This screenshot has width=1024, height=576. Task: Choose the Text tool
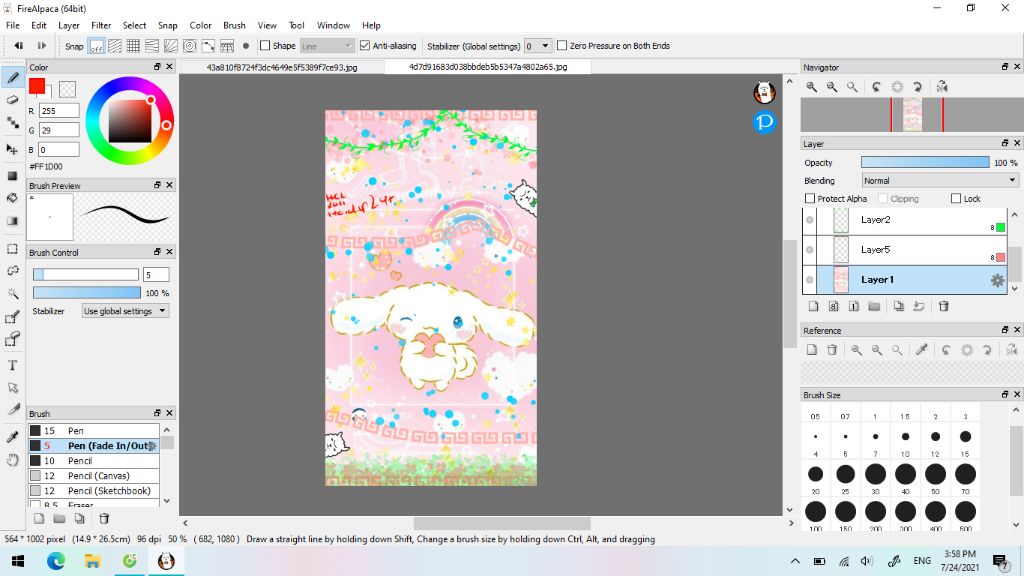(12, 366)
